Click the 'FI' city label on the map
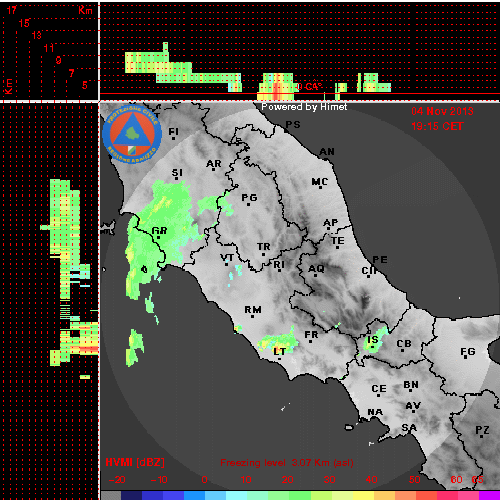500x500 pixels. coord(173,131)
